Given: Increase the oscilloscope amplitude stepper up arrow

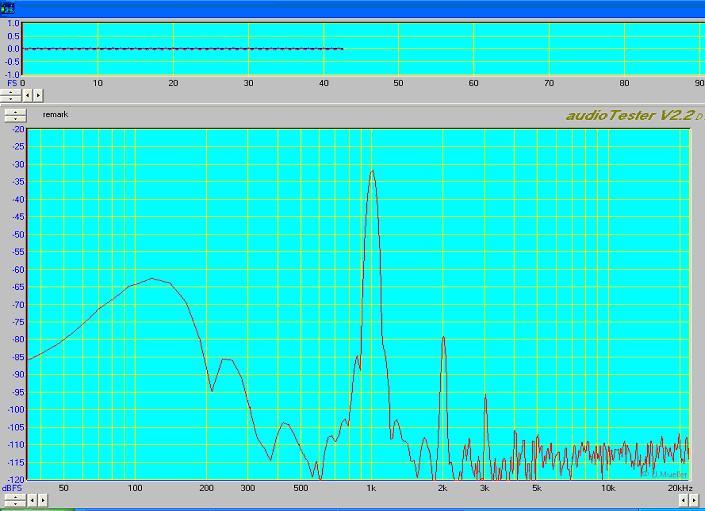Looking at the screenshot, I should pos(11,92).
